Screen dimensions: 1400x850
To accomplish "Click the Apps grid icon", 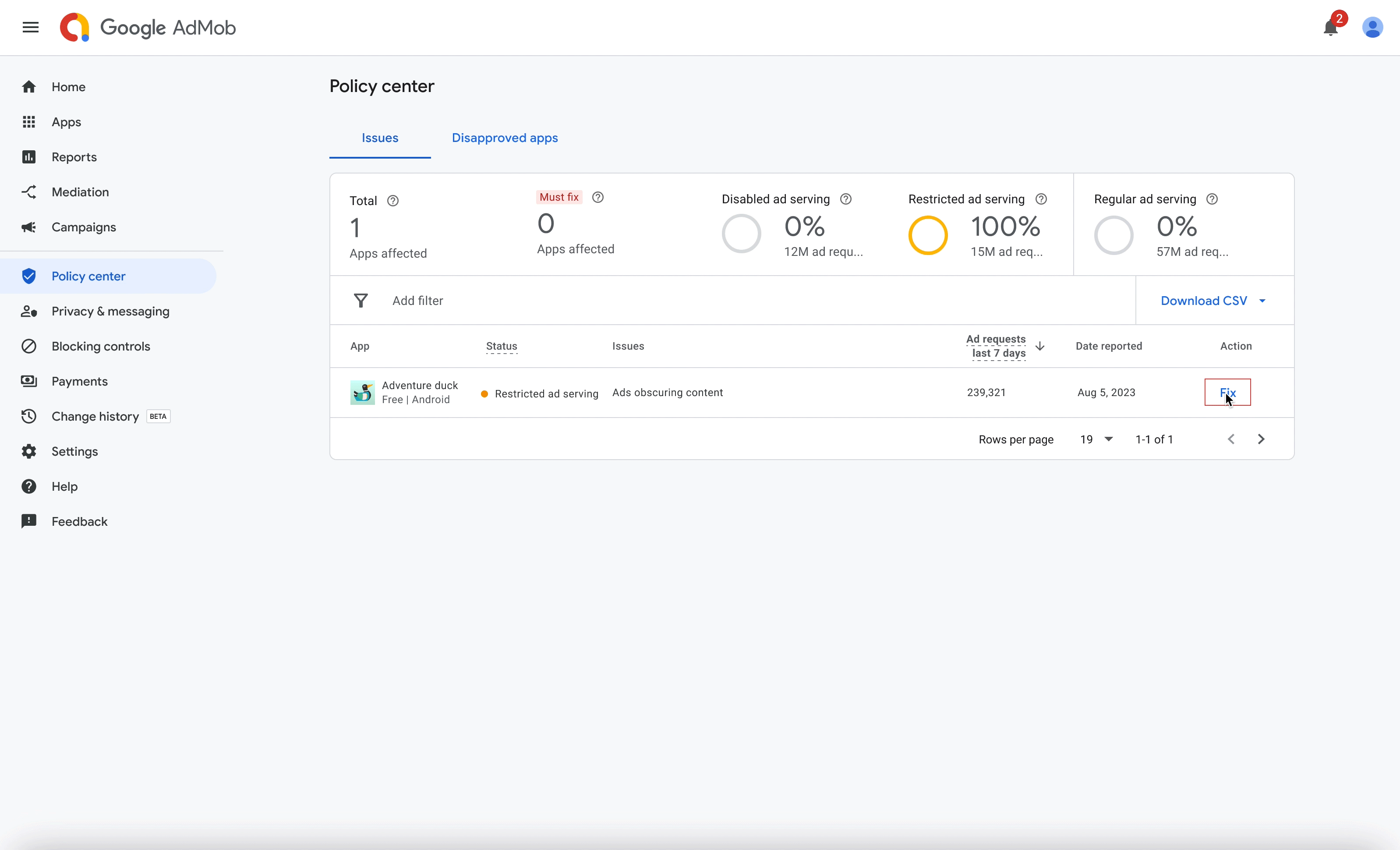I will tap(29, 122).
